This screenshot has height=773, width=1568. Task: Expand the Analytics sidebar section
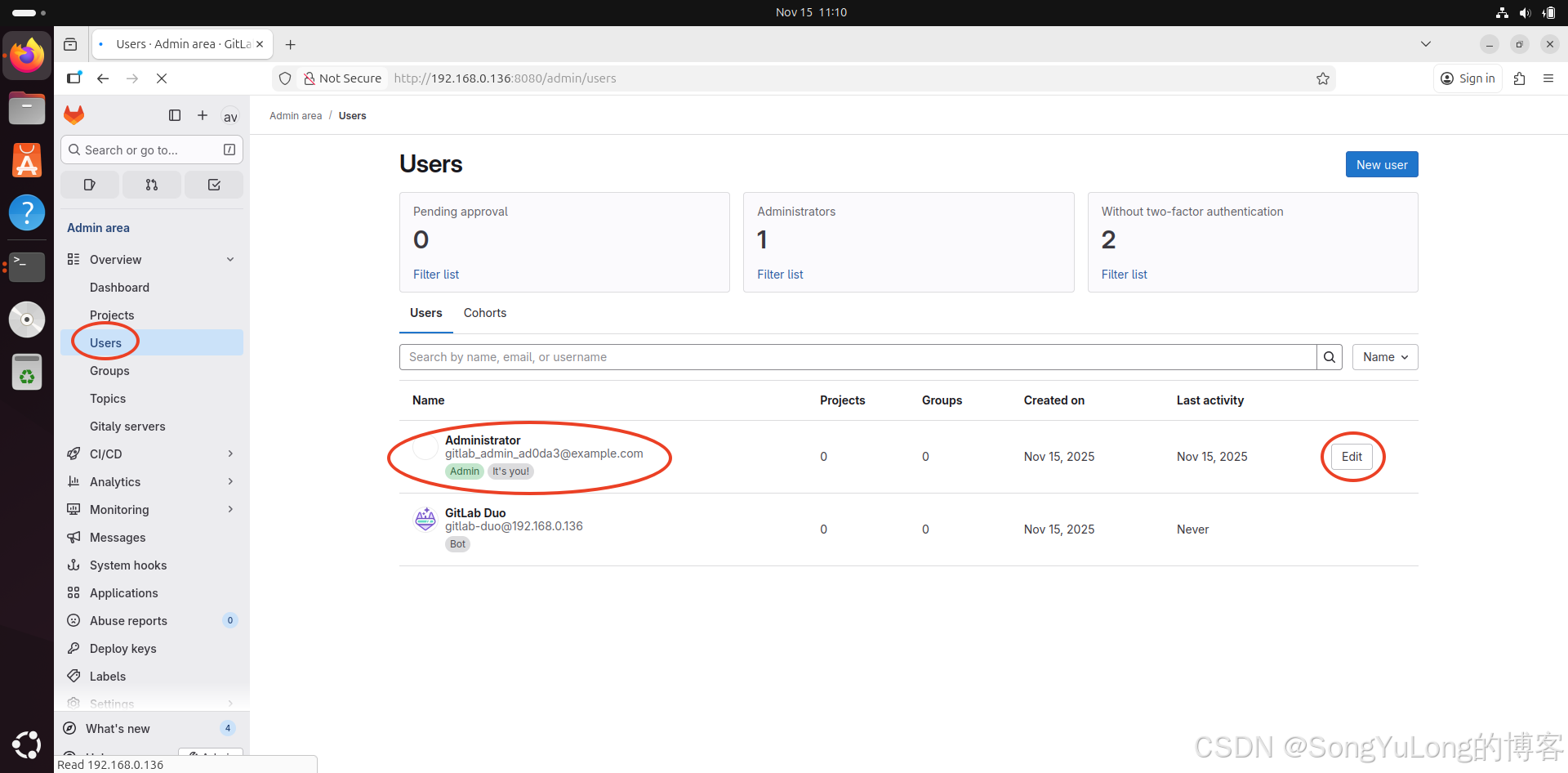click(230, 482)
